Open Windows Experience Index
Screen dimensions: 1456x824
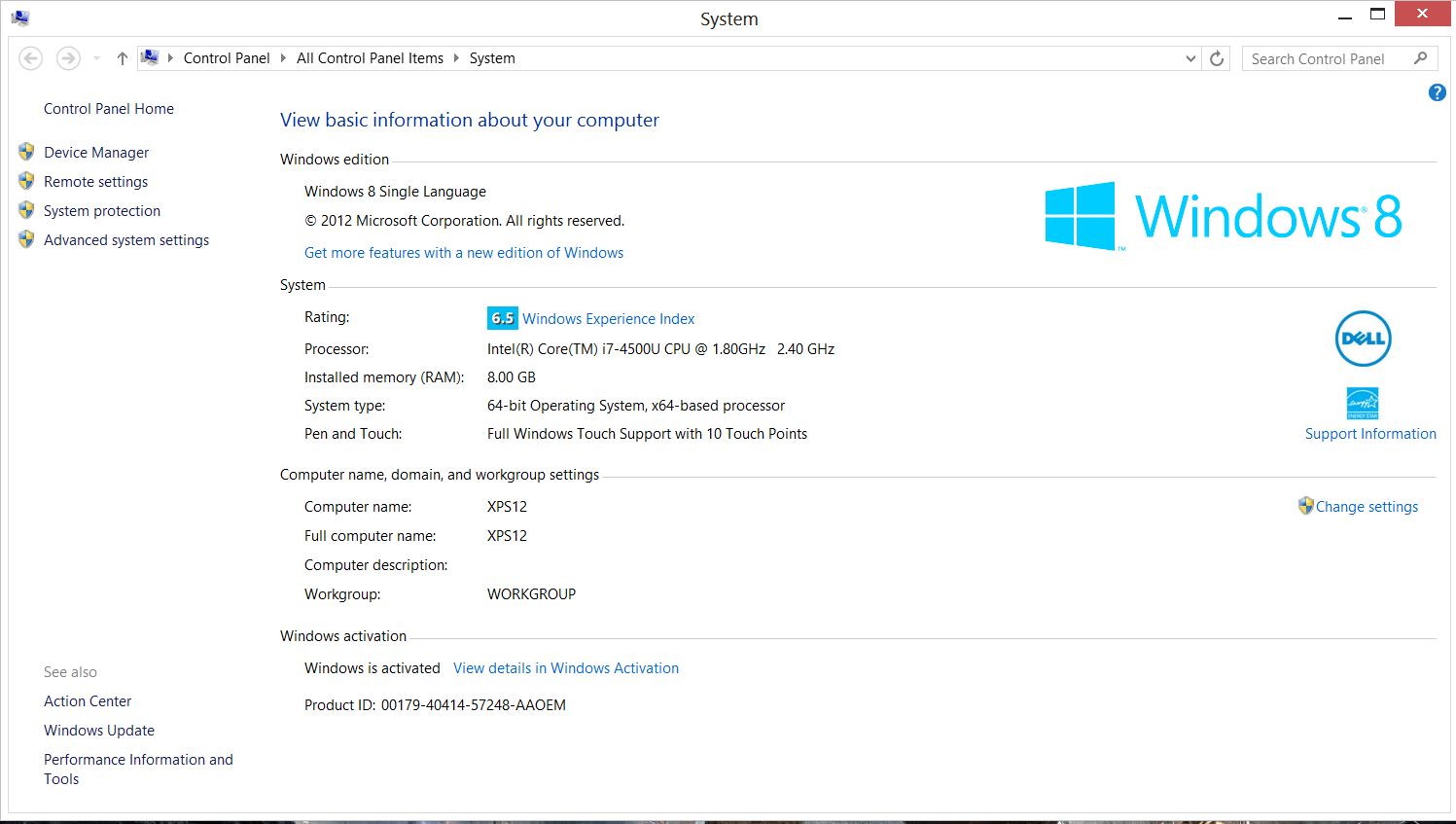pos(609,319)
